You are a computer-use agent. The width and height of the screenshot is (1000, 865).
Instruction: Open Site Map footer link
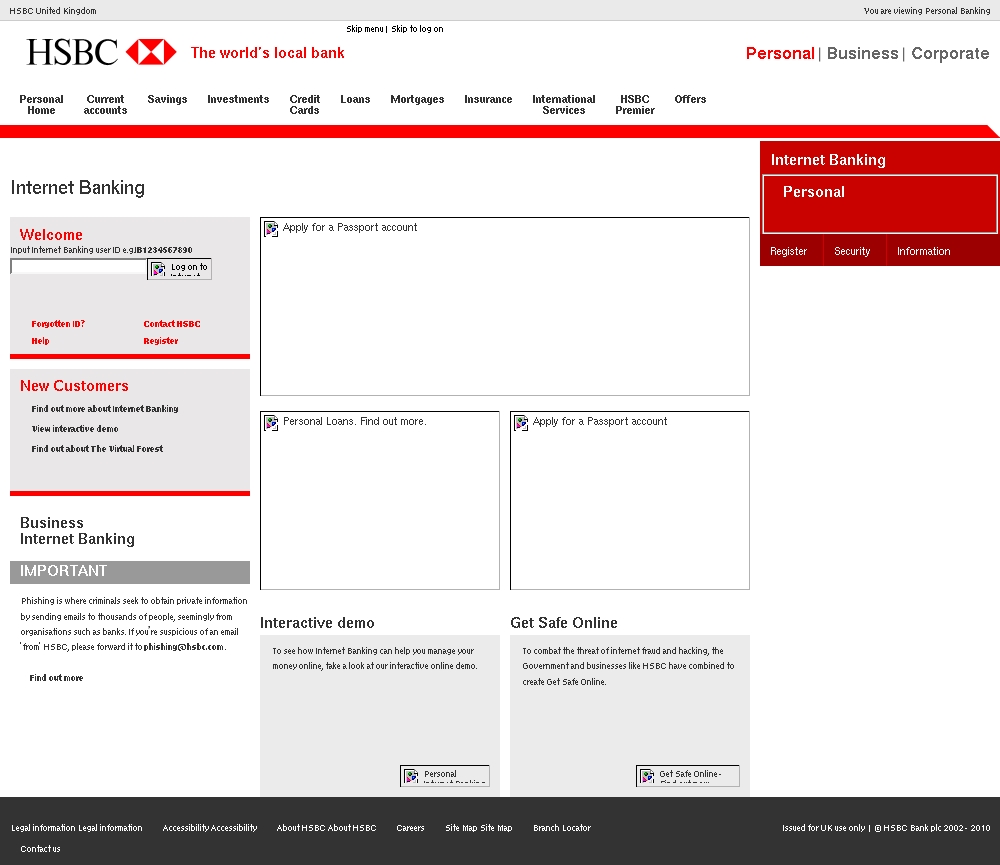pos(478,828)
